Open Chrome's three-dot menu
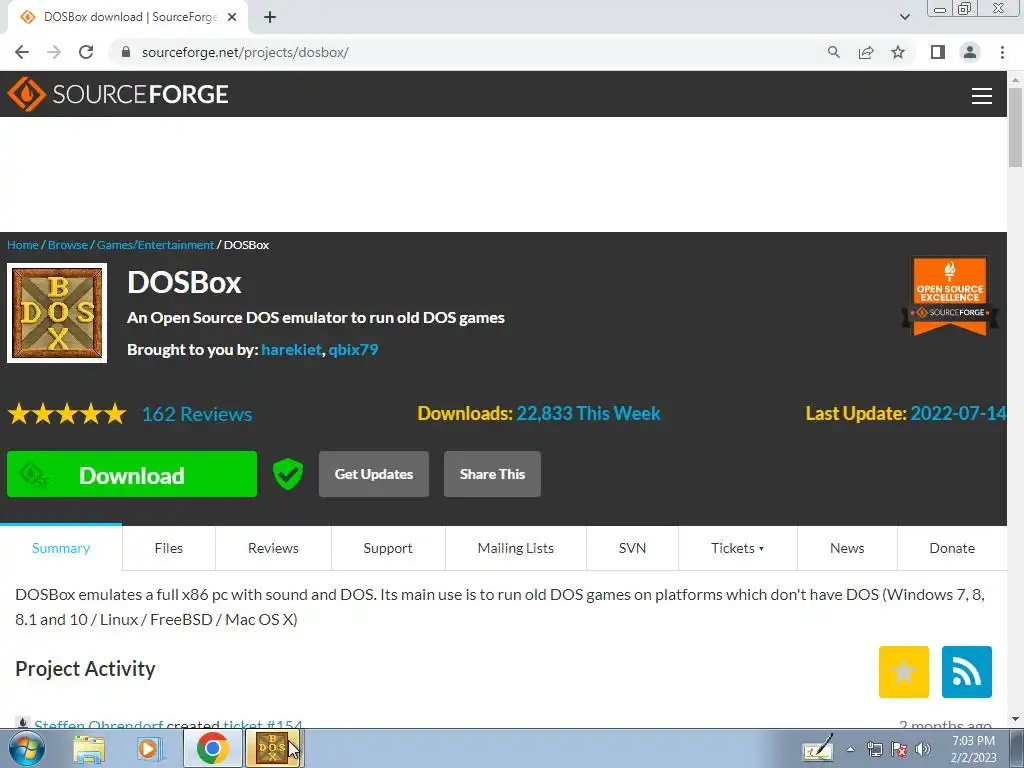The height and width of the screenshot is (768, 1024). pyautogui.click(x=1002, y=52)
